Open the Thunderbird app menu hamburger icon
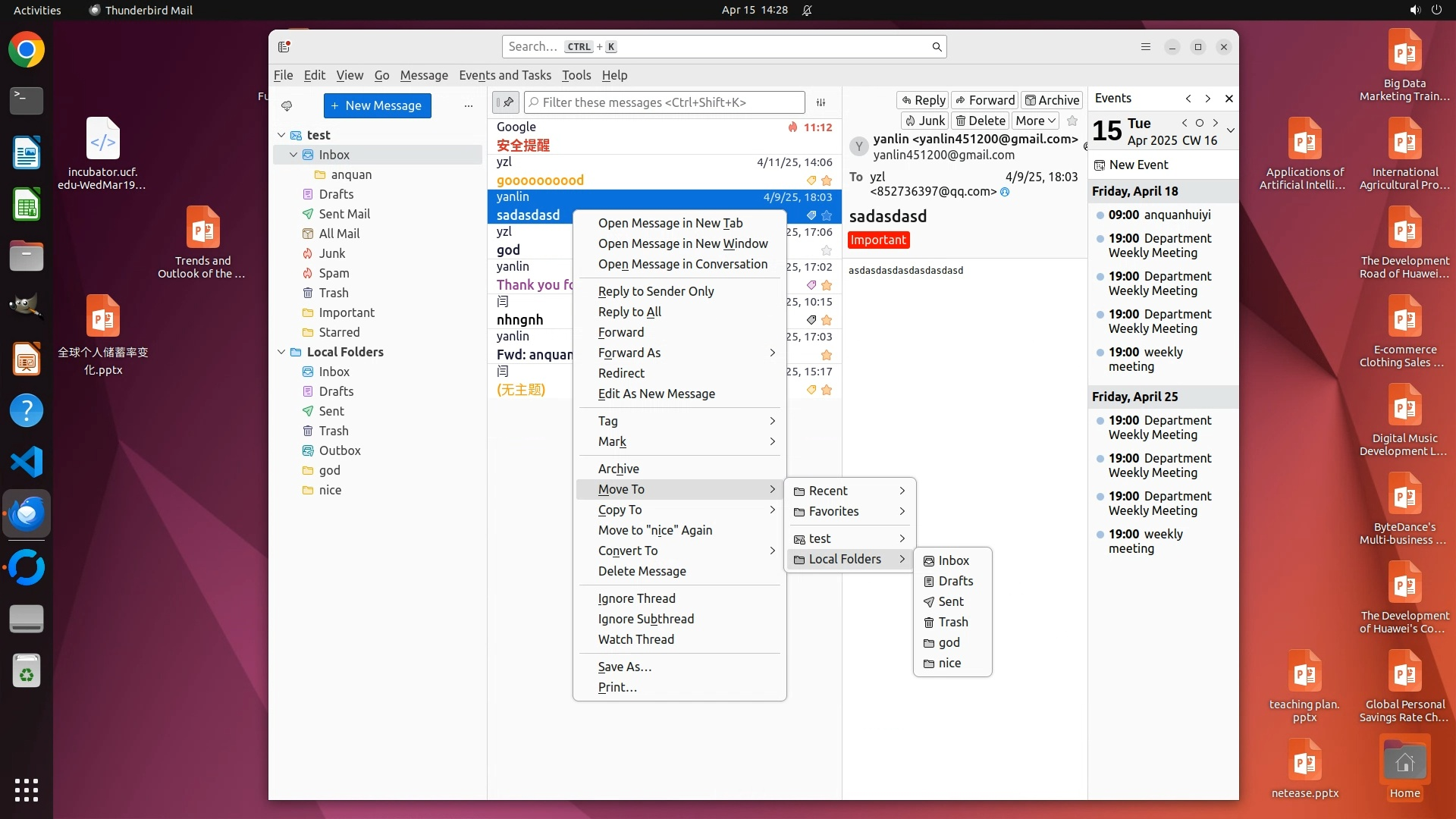The height and width of the screenshot is (819, 1456). tap(1145, 47)
